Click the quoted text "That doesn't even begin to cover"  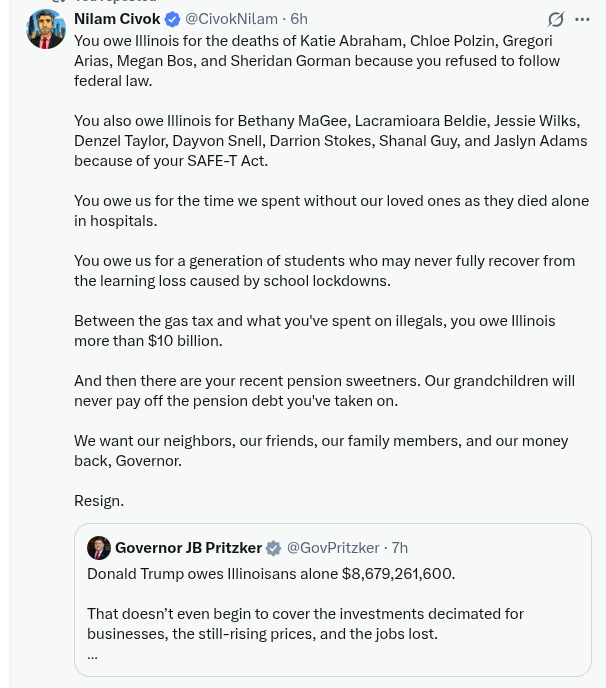(x=305, y=623)
